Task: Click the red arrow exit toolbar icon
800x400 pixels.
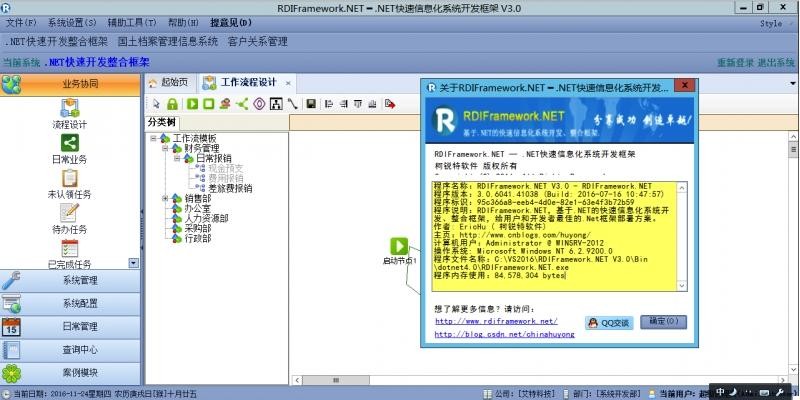Action: tap(390, 104)
